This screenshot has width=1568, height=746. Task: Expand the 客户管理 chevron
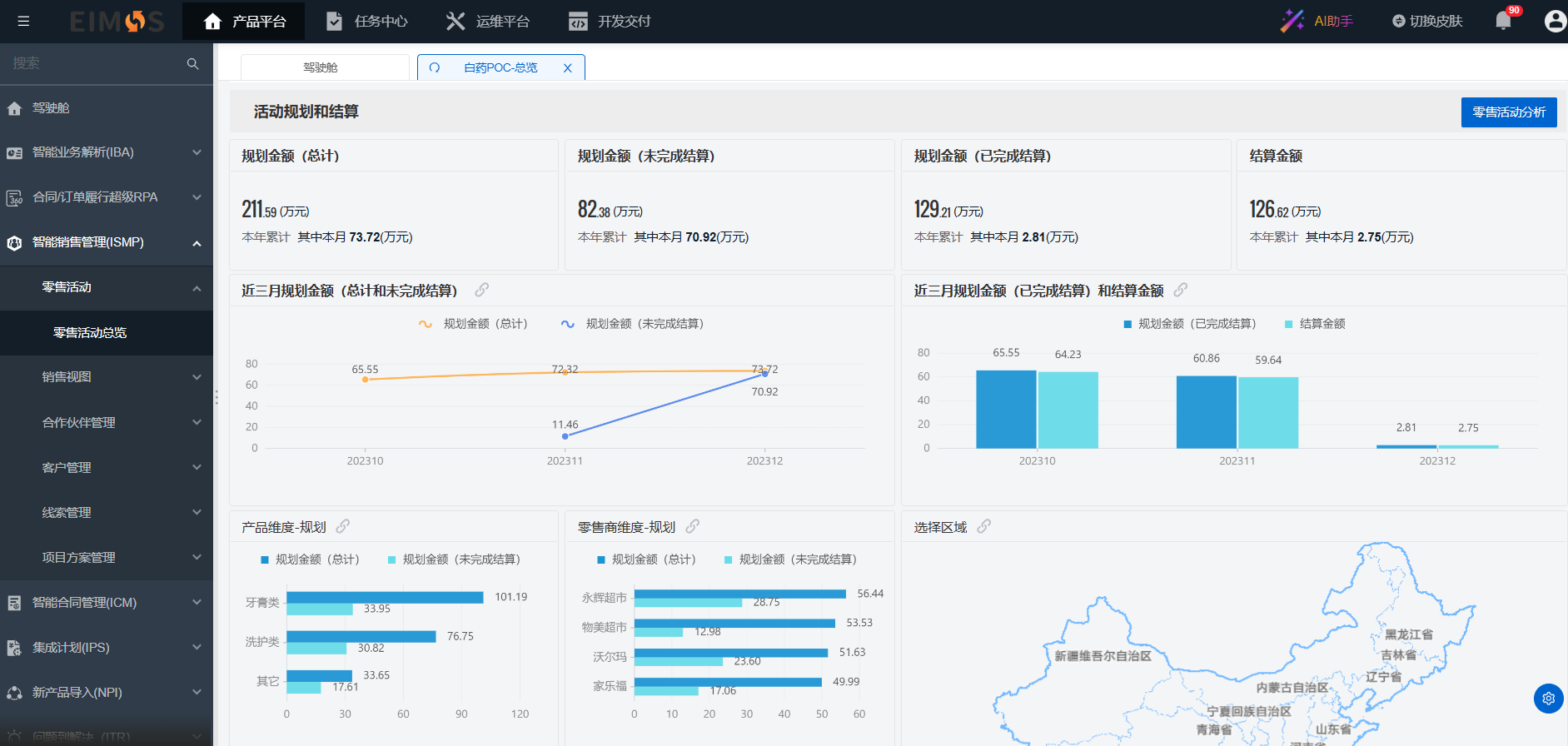click(x=197, y=467)
